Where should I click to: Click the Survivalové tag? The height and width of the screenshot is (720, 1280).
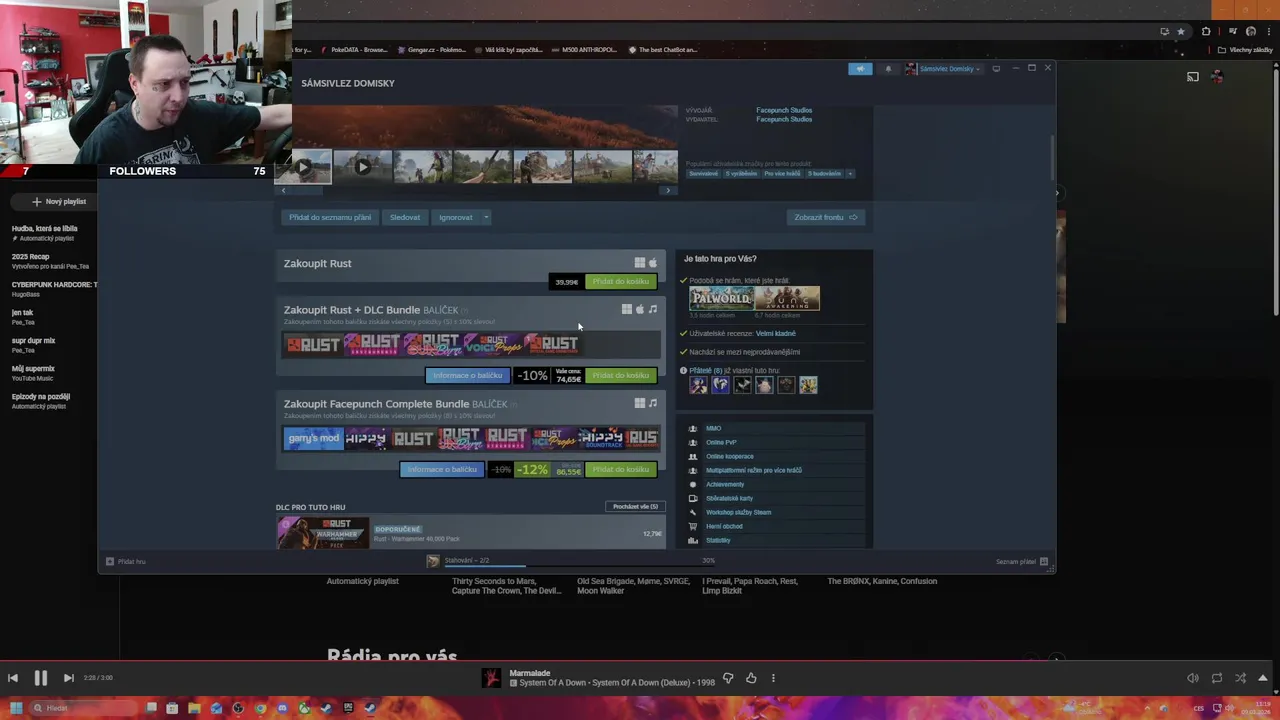click(703, 174)
